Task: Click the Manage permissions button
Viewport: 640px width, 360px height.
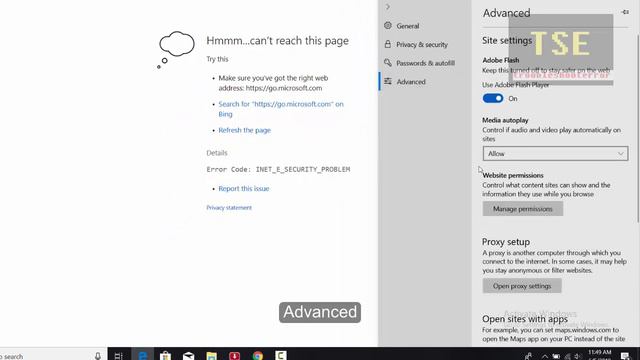Action: click(x=523, y=209)
